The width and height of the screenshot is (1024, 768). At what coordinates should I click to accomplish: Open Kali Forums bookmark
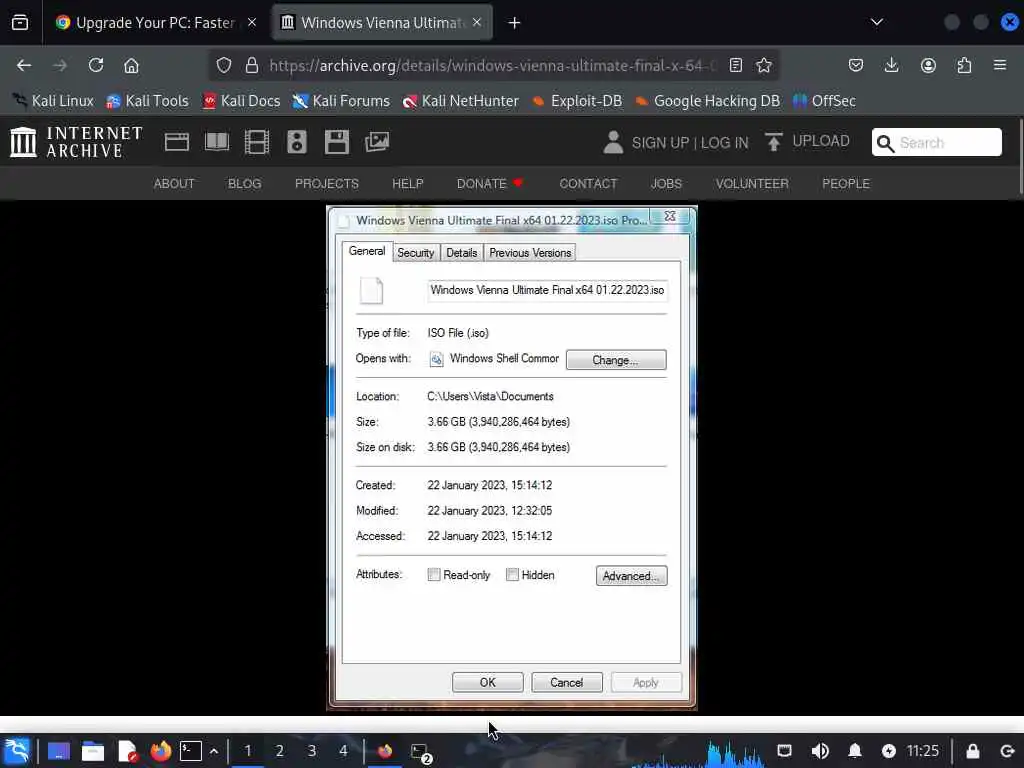341,101
